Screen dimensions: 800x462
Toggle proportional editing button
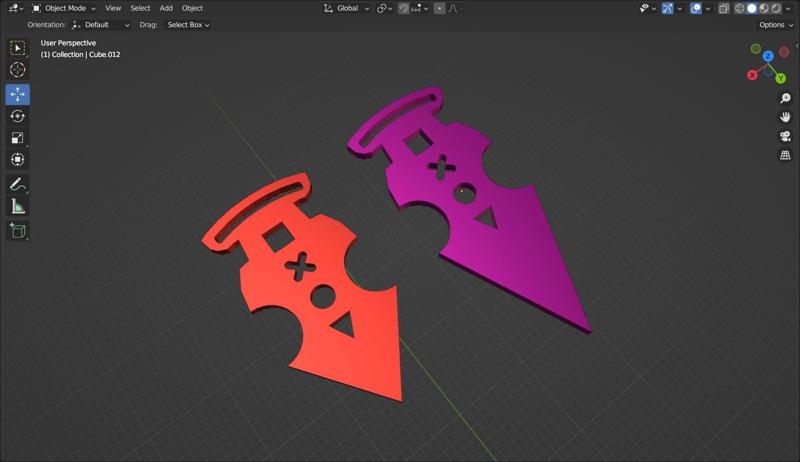[439, 8]
